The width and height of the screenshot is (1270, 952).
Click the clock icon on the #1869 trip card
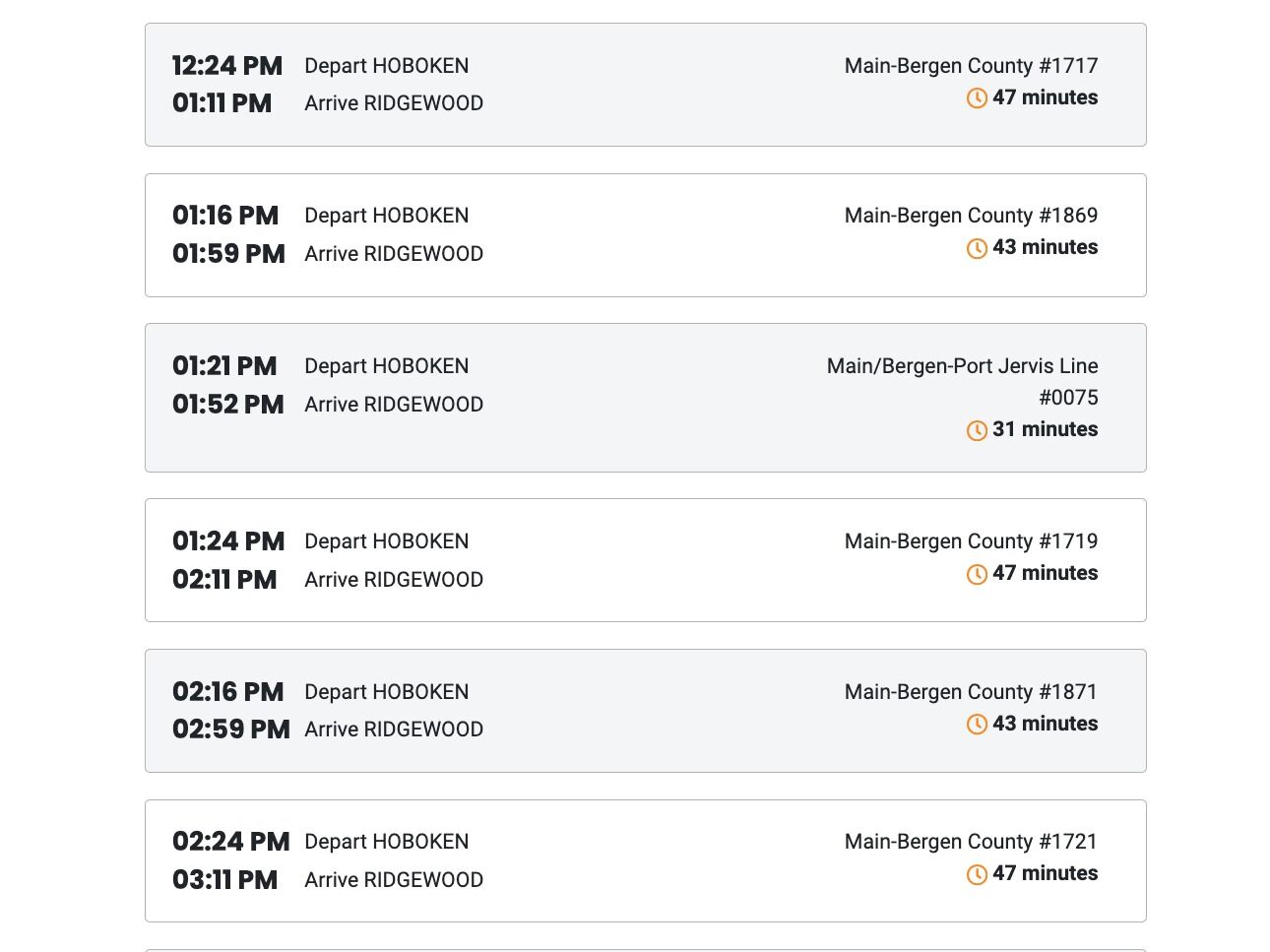(977, 248)
